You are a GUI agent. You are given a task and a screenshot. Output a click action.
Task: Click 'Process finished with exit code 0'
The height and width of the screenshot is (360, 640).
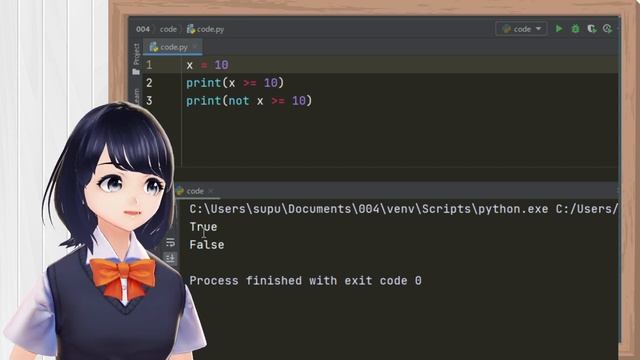pos(305,281)
